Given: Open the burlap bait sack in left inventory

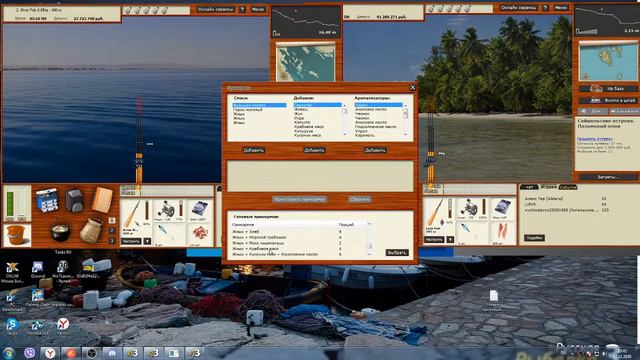Looking at the screenshot, I should point(90,231).
